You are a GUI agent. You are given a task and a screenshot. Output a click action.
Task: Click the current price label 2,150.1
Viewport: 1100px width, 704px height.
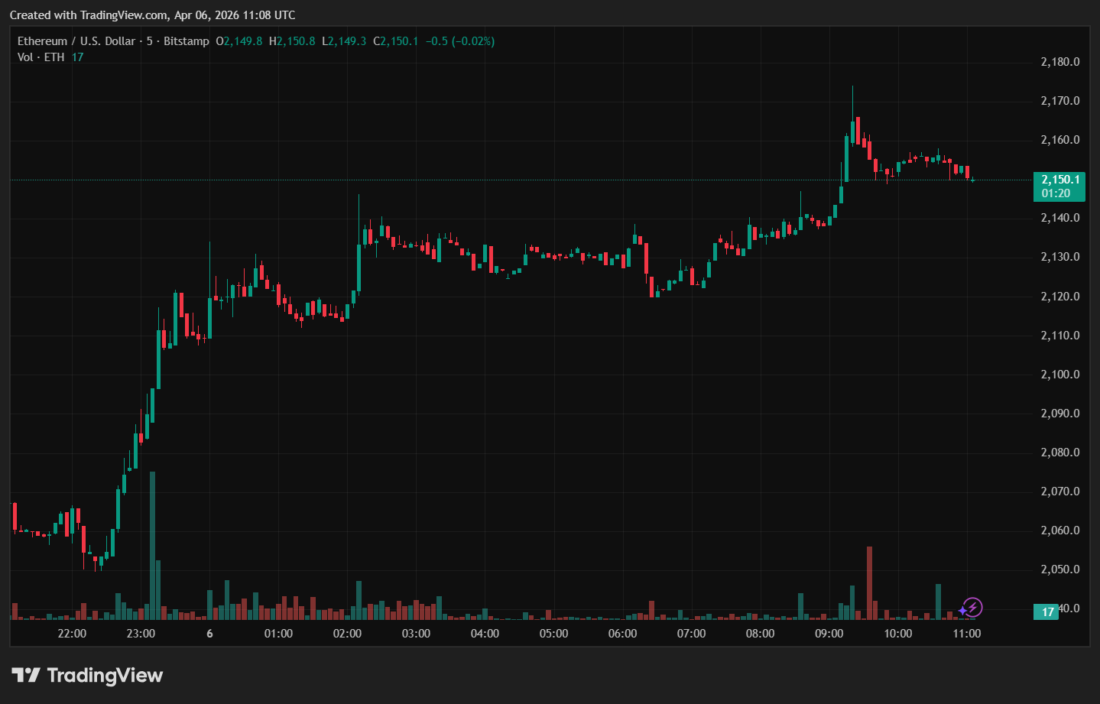[x=1057, y=179]
